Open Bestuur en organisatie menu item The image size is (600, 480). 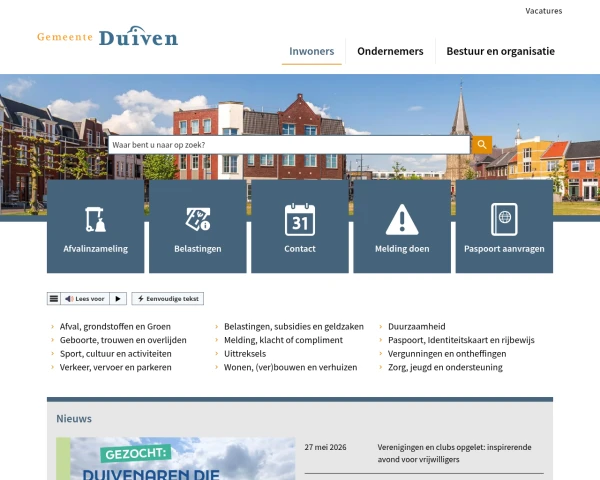(501, 51)
